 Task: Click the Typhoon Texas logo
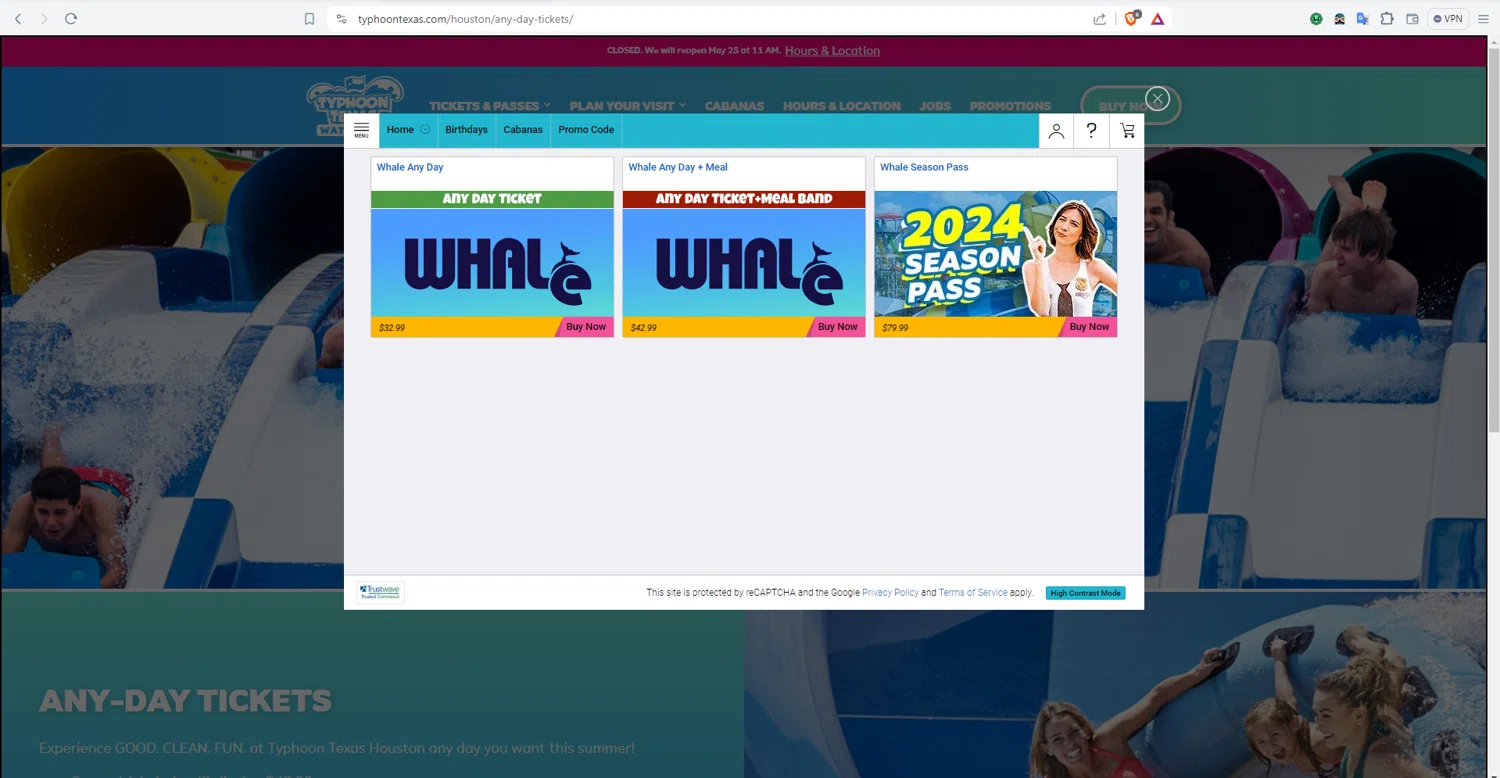pos(355,105)
